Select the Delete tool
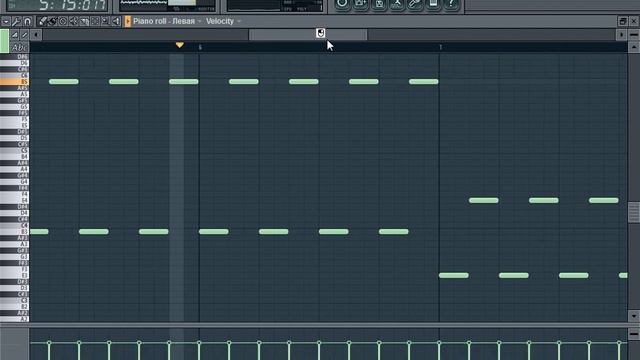The image size is (640, 360). [x=63, y=21]
